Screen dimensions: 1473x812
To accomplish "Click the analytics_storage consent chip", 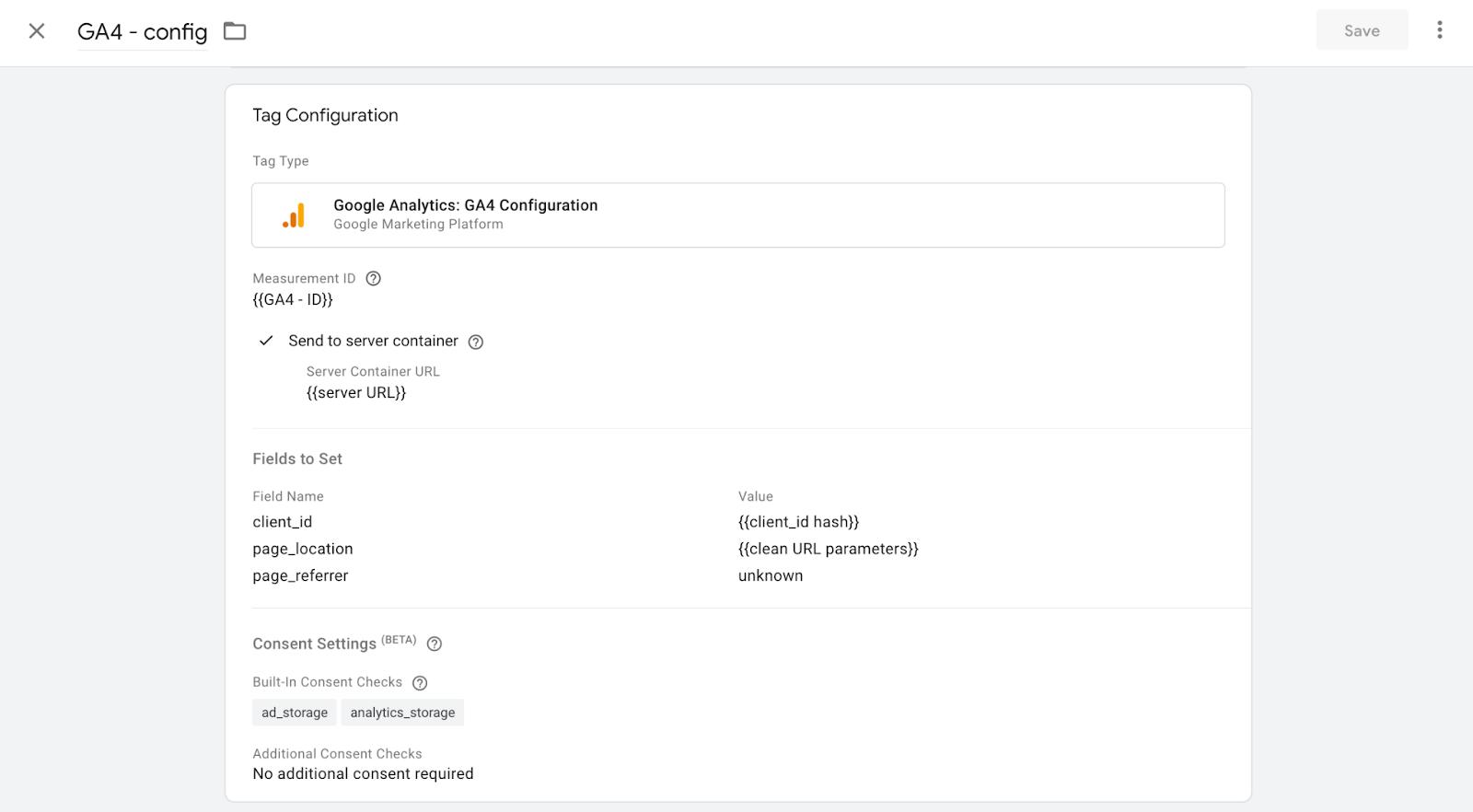I will pos(402,713).
